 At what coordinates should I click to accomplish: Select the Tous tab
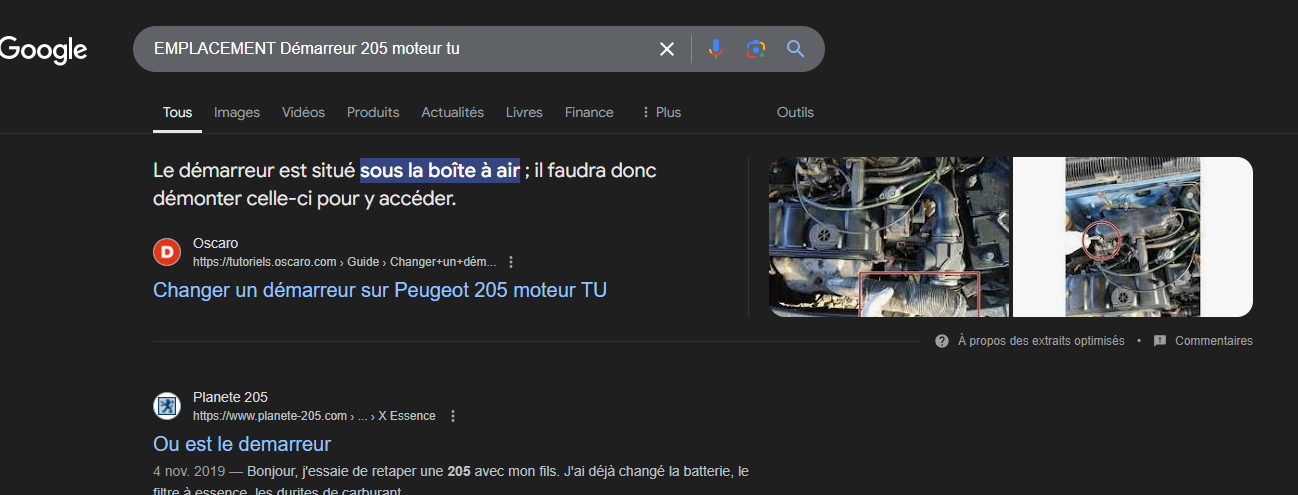[x=178, y=112]
